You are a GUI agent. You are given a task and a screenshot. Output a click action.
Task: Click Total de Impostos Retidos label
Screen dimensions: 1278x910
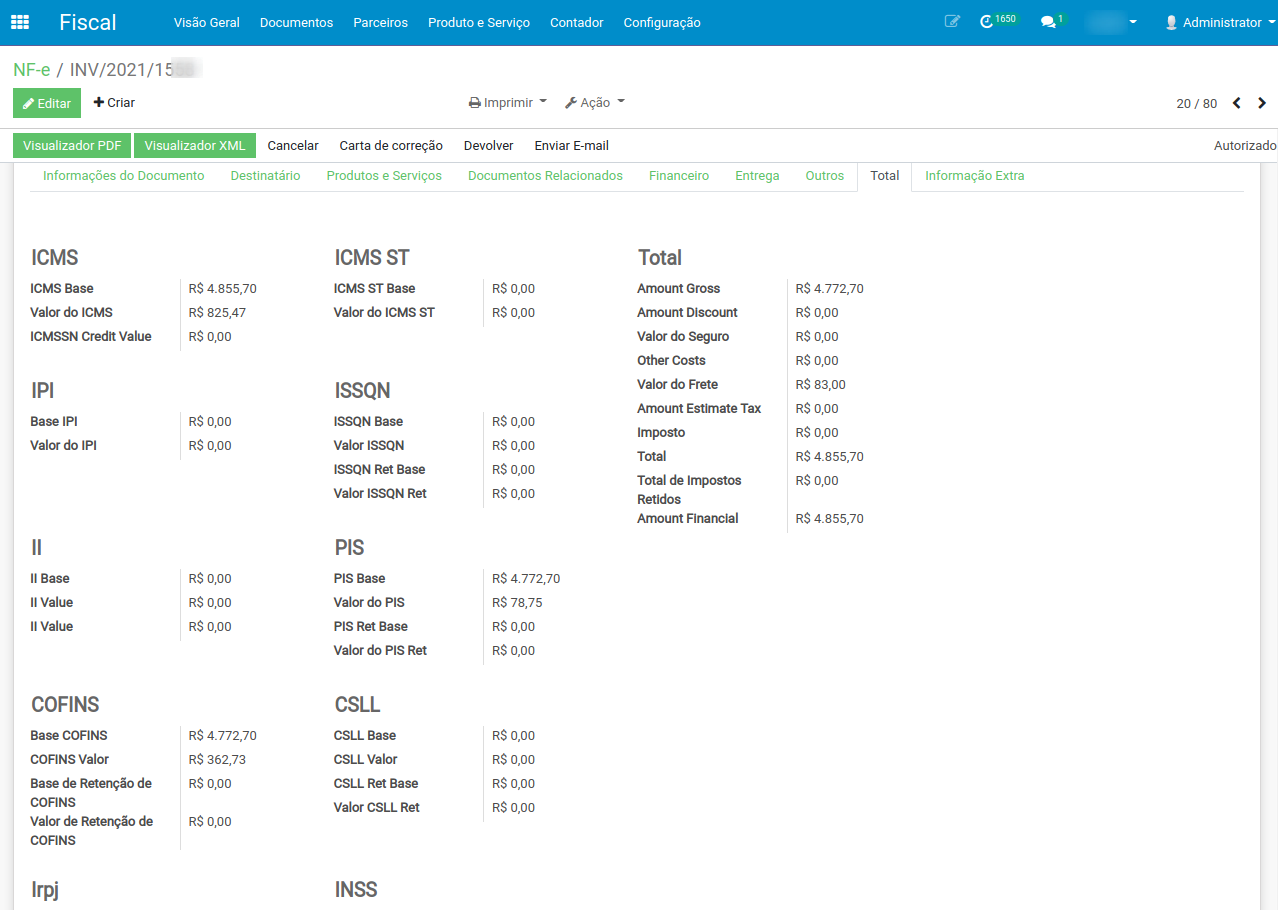(x=690, y=490)
